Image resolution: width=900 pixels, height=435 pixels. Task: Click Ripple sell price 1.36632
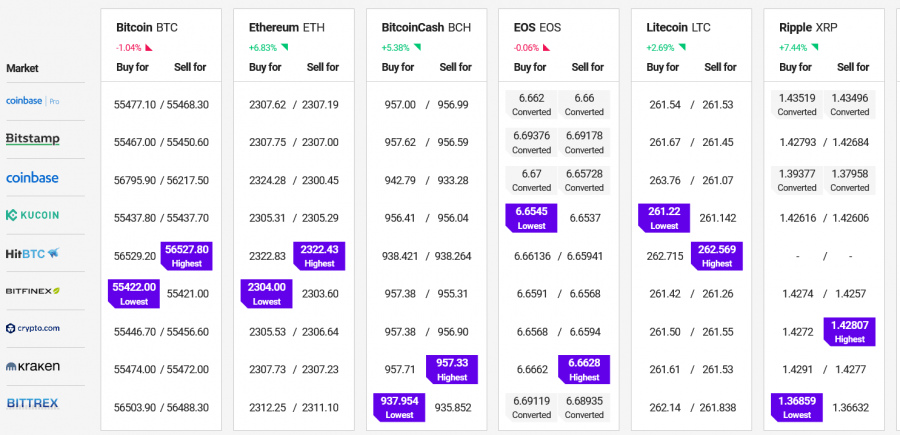(x=851, y=407)
